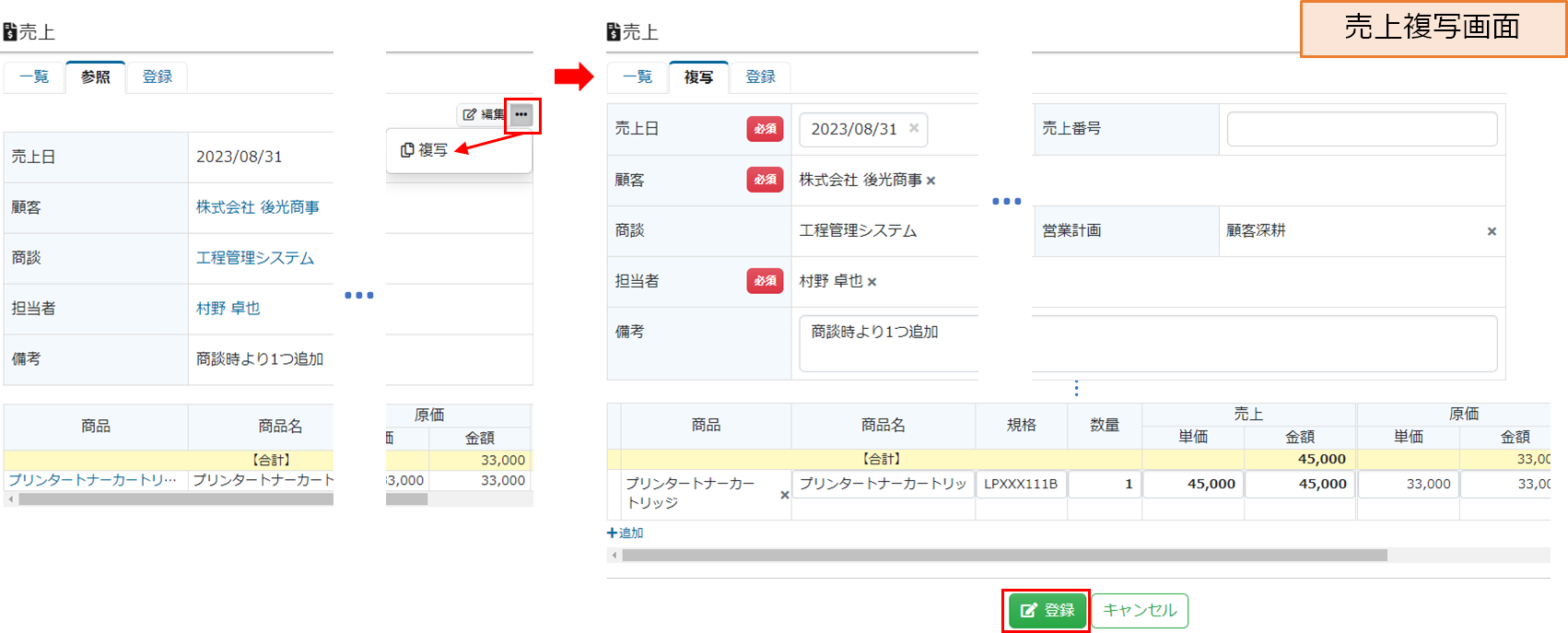Switch to 一覧 tab in left panel
This screenshot has width=1568, height=633.
pos(34,76)
